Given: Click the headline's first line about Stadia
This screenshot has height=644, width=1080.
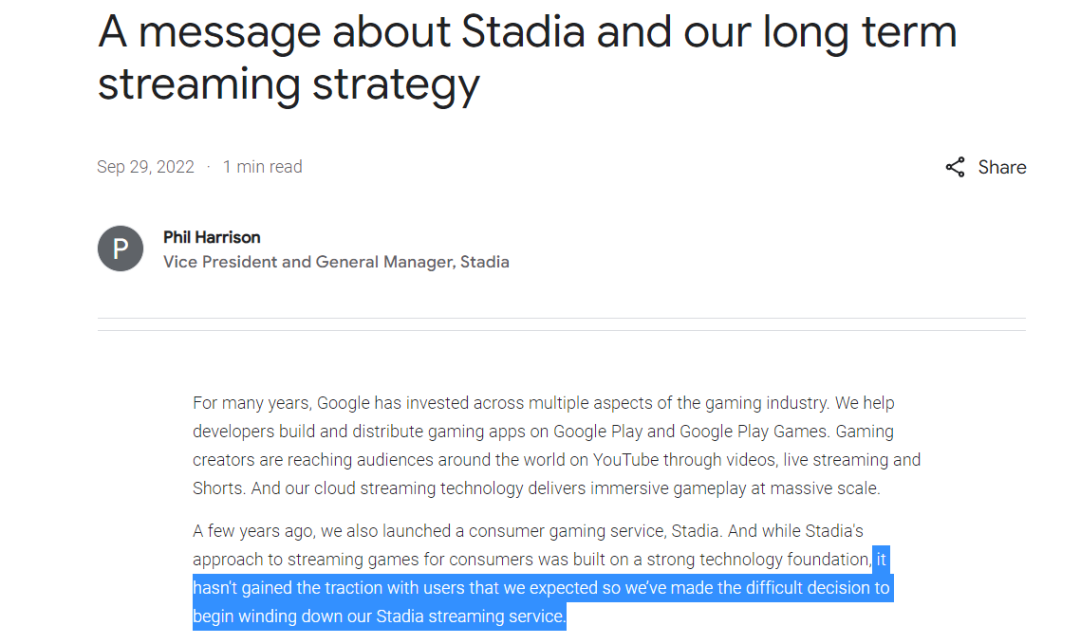Looking at the screenshot, I should (527, 32).
